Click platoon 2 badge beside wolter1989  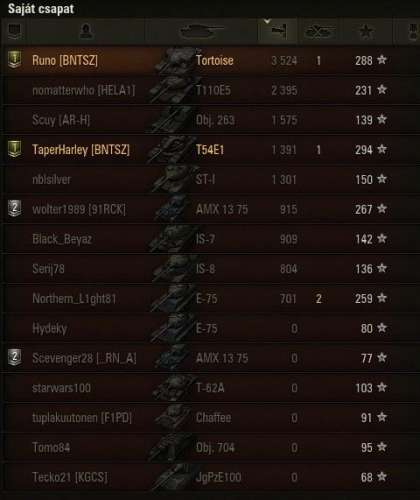pyautogui.click(x=15, y=209)
